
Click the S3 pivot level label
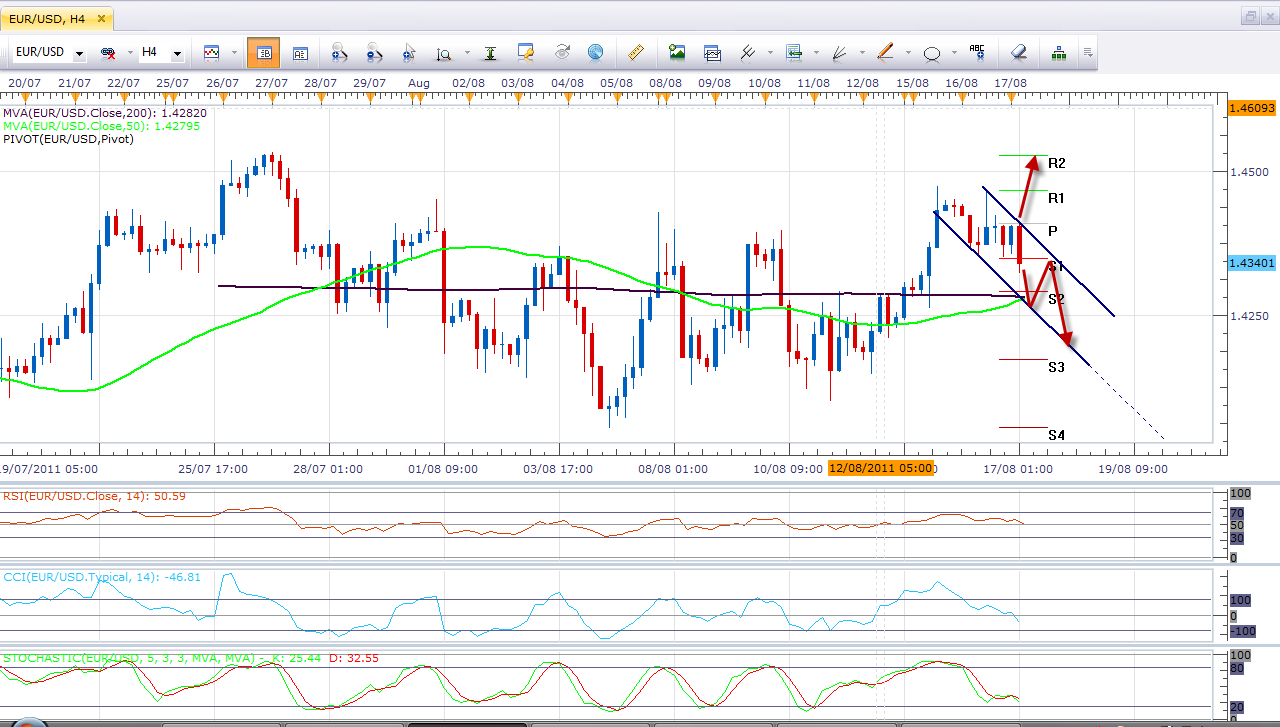[1056, 367]
